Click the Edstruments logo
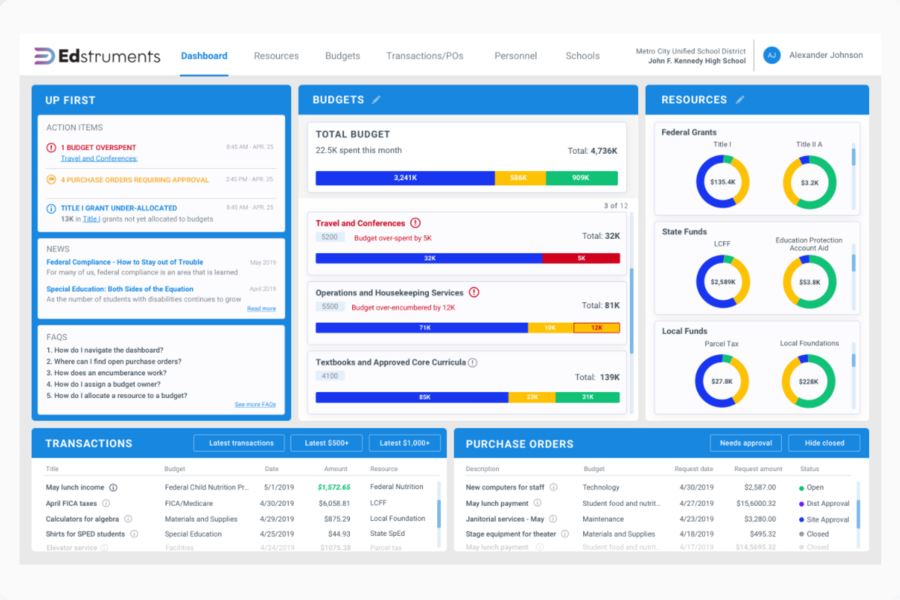 [97, 56]
